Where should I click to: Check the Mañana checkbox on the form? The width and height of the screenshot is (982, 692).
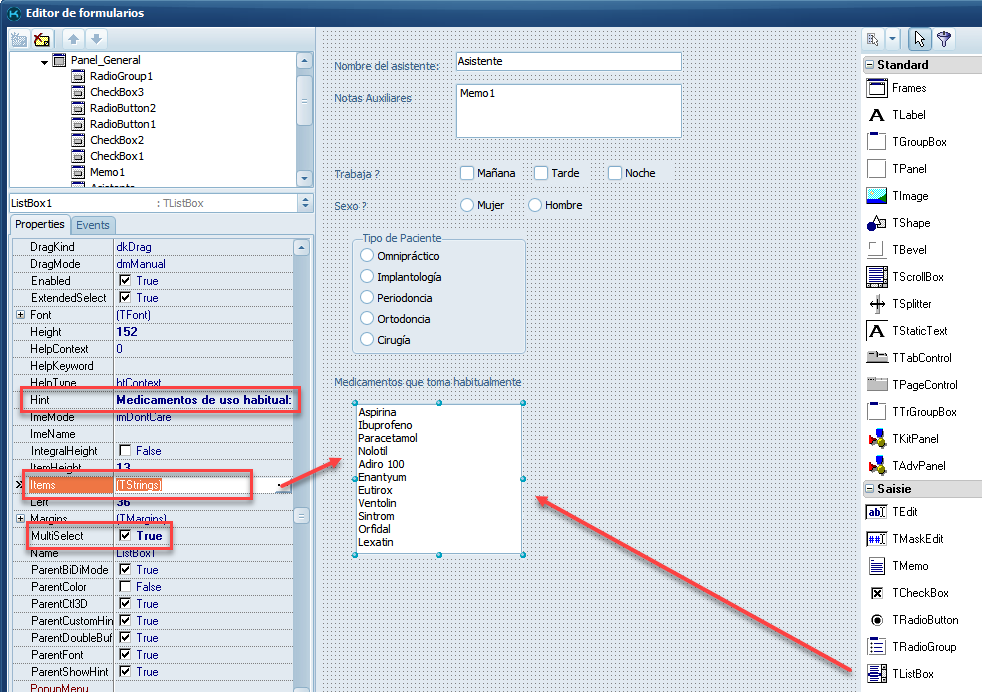pyautogui.click(x=467, y=173)
